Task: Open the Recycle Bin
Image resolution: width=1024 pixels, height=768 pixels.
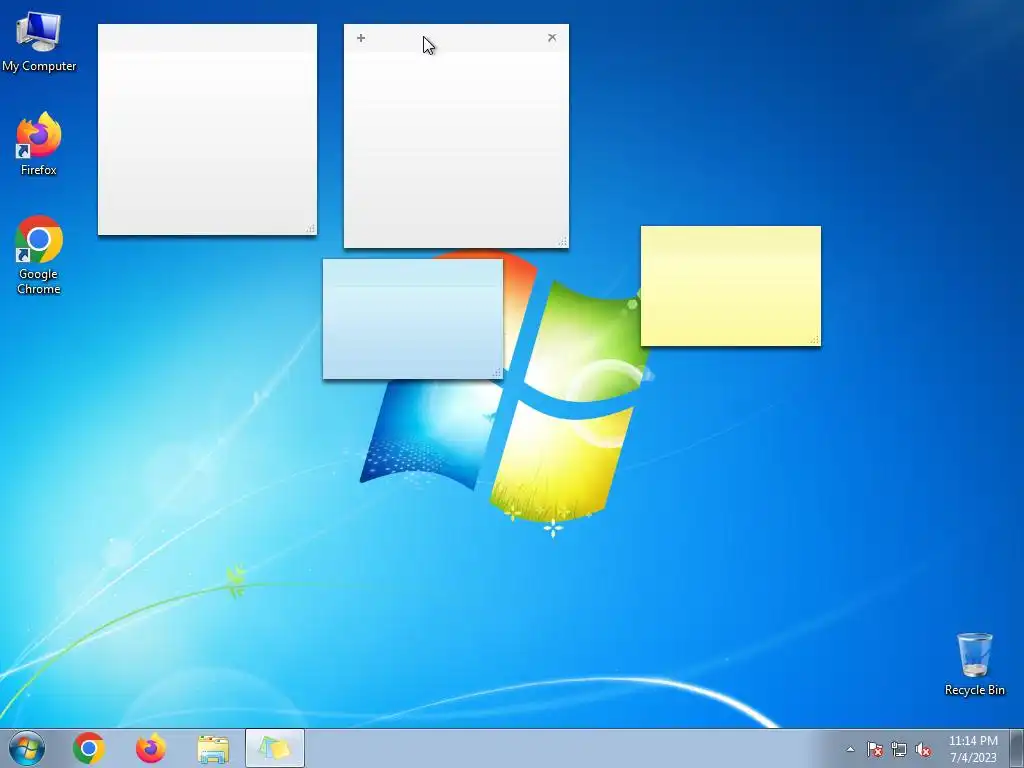Action: [x=974, y=664]
